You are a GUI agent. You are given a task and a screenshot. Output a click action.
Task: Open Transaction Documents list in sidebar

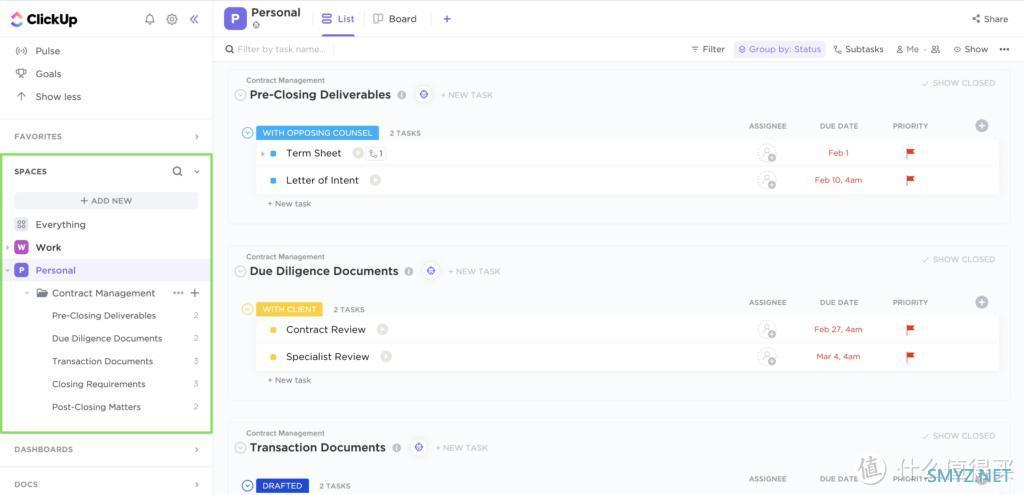coord(103,361)
